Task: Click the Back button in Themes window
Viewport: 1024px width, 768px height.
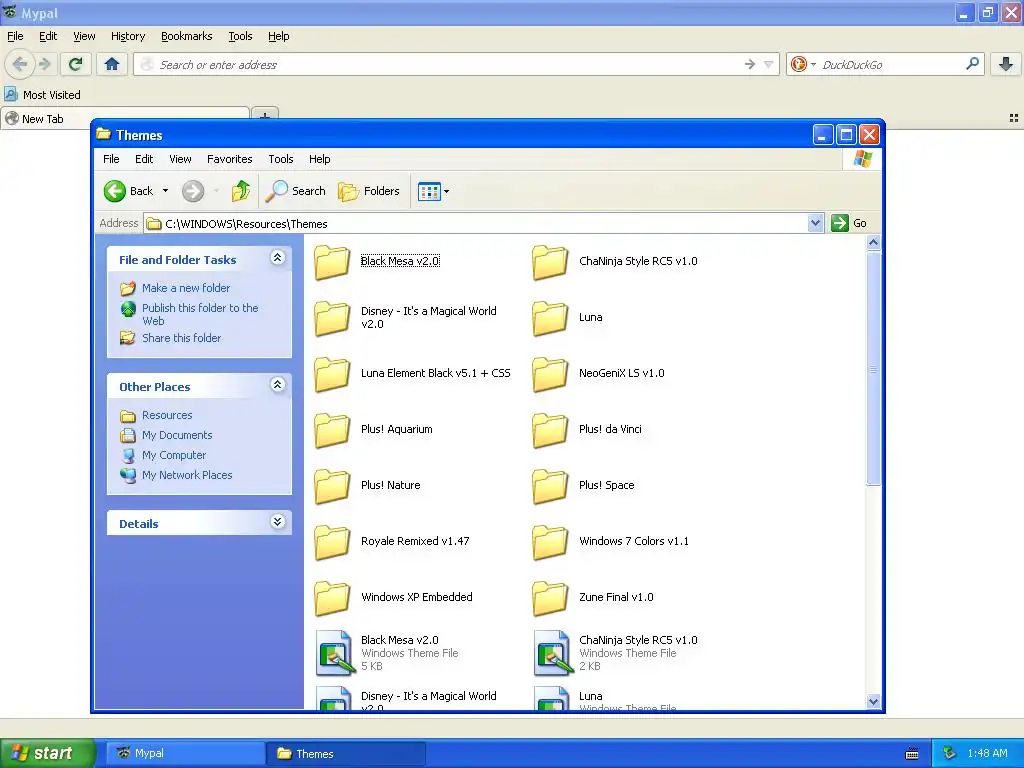Action: click(x=129, y=191)
